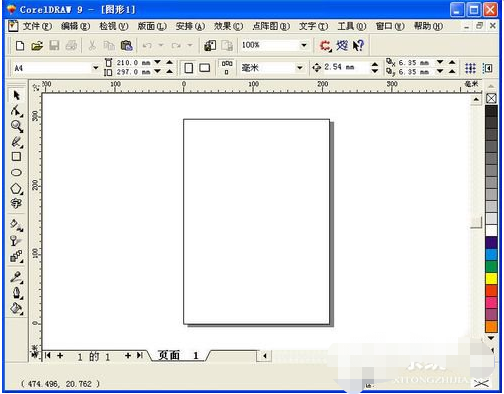The height and width of the screenshot is (394, 504).
Task: Click the Paste clipboard icon
Action: (x=126, y=46)
